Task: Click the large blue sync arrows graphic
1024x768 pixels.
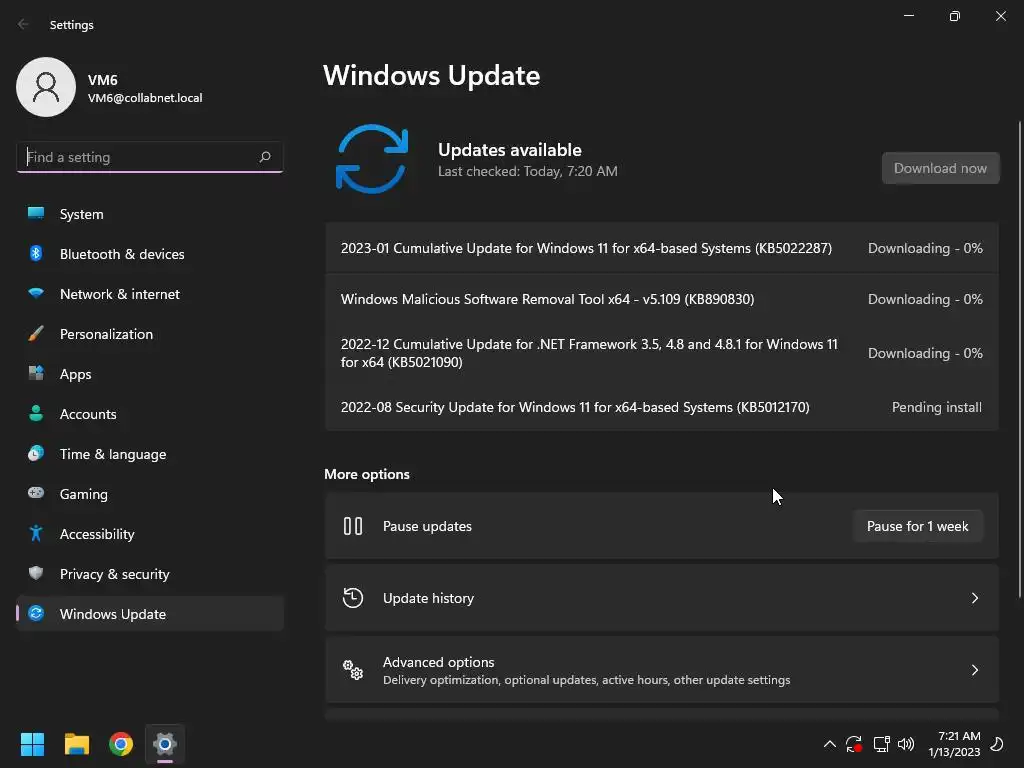Action: pyautogui.click(x=372, y=159)
